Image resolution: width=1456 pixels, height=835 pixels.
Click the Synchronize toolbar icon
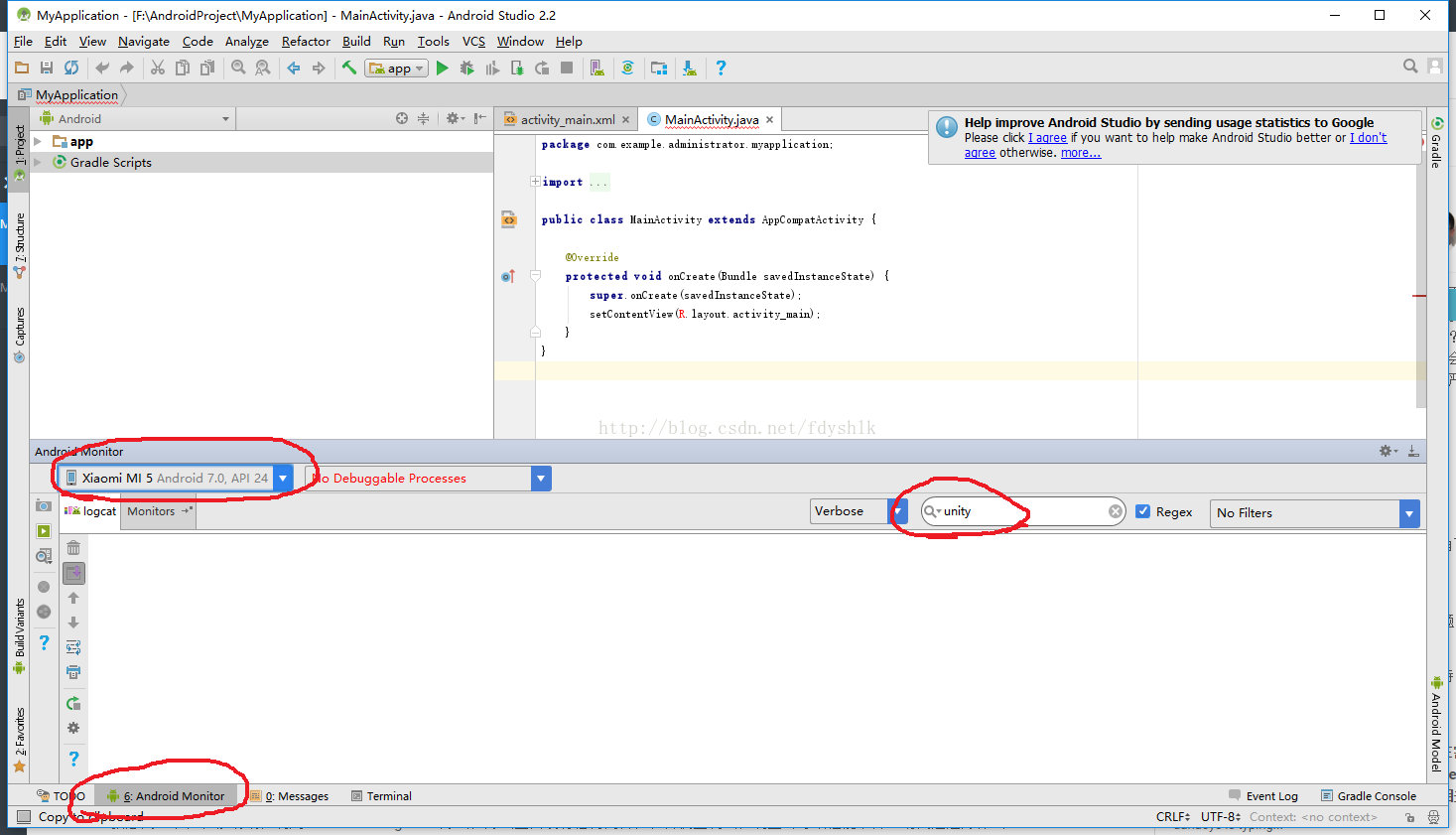[x=71, y=68]
